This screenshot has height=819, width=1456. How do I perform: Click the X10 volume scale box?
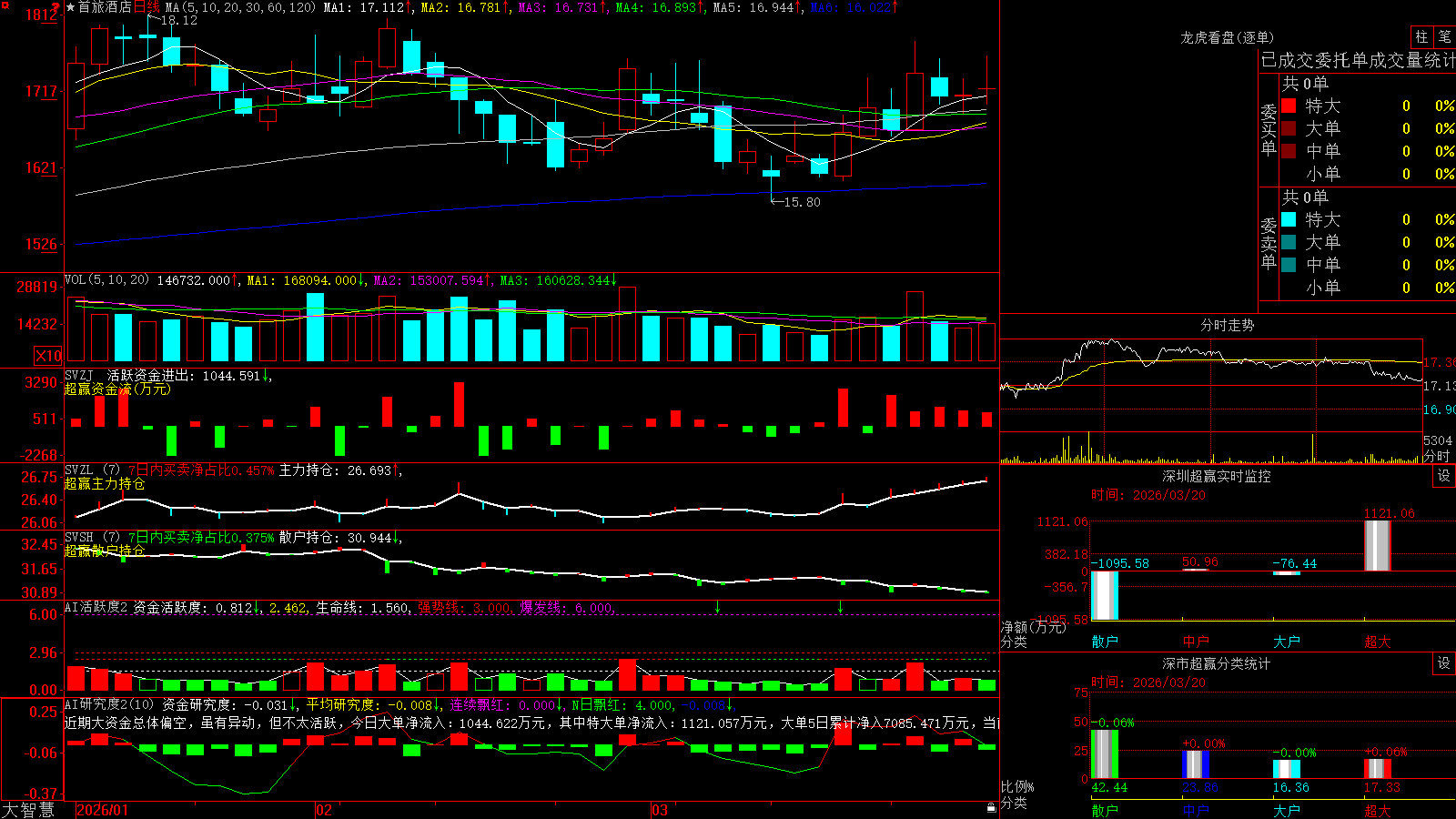pos(48,356)
